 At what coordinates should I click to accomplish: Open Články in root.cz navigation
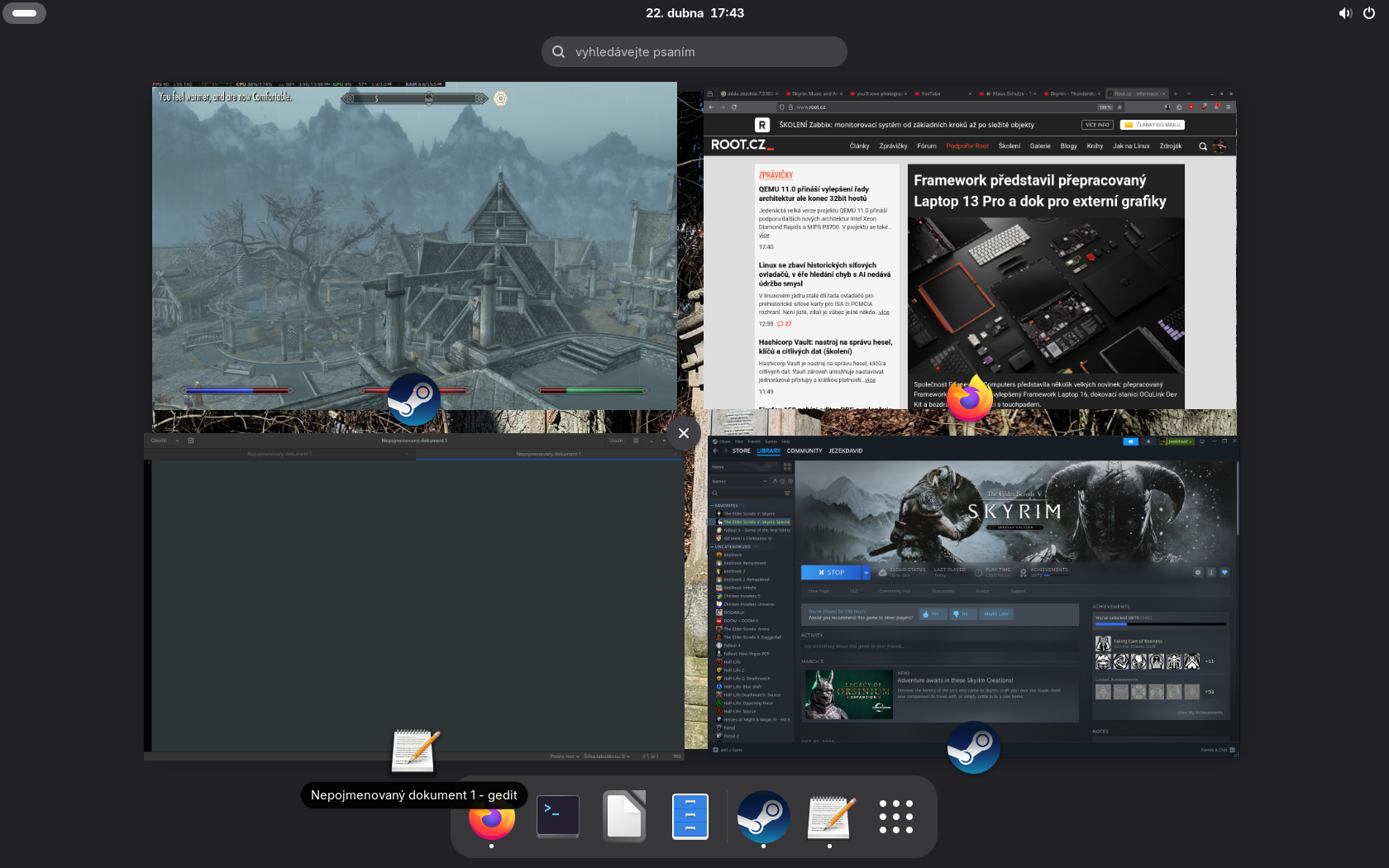pyautogui.click(x=860, y=146)
